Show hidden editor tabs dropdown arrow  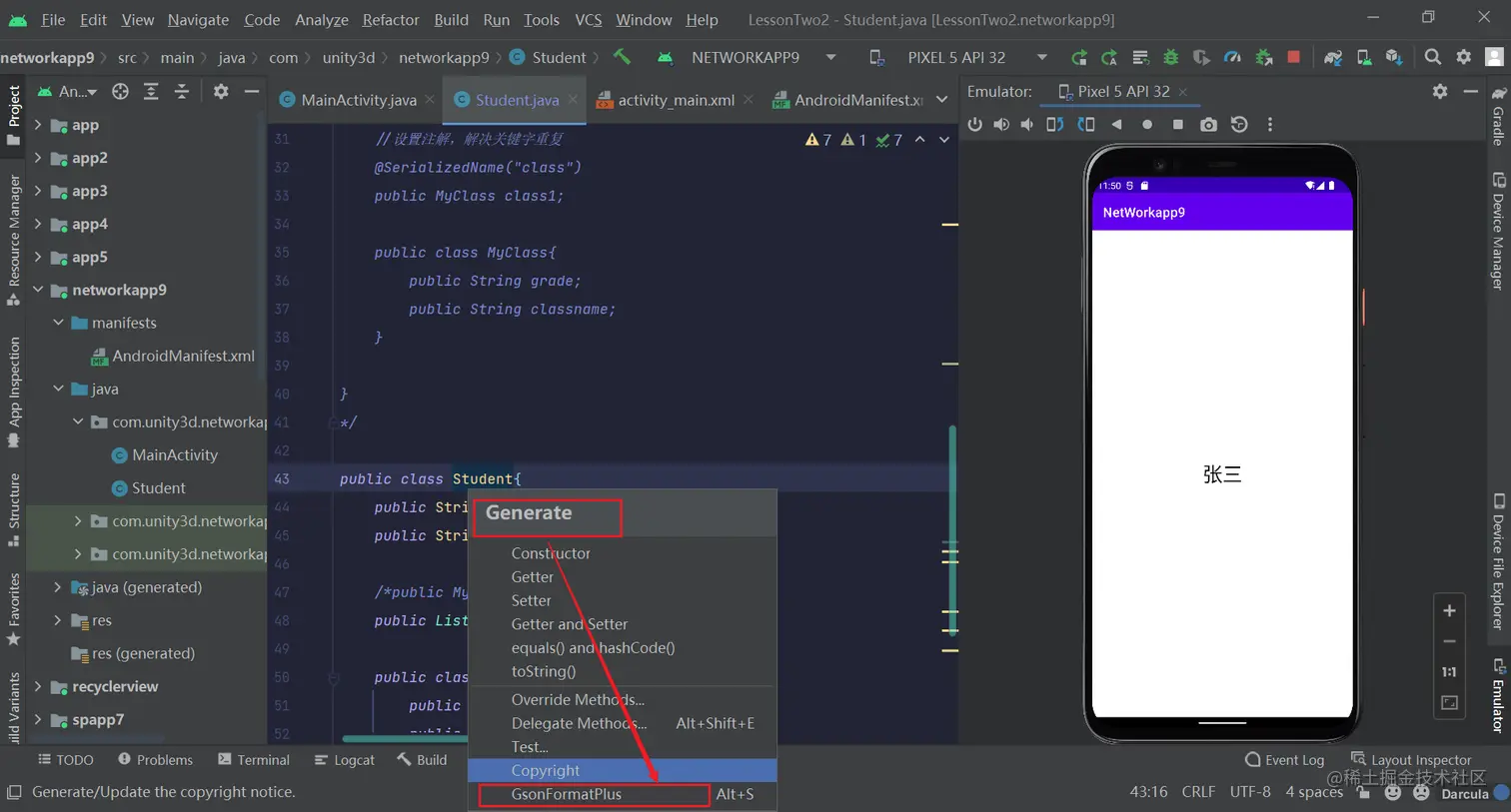tap(941, 99)
